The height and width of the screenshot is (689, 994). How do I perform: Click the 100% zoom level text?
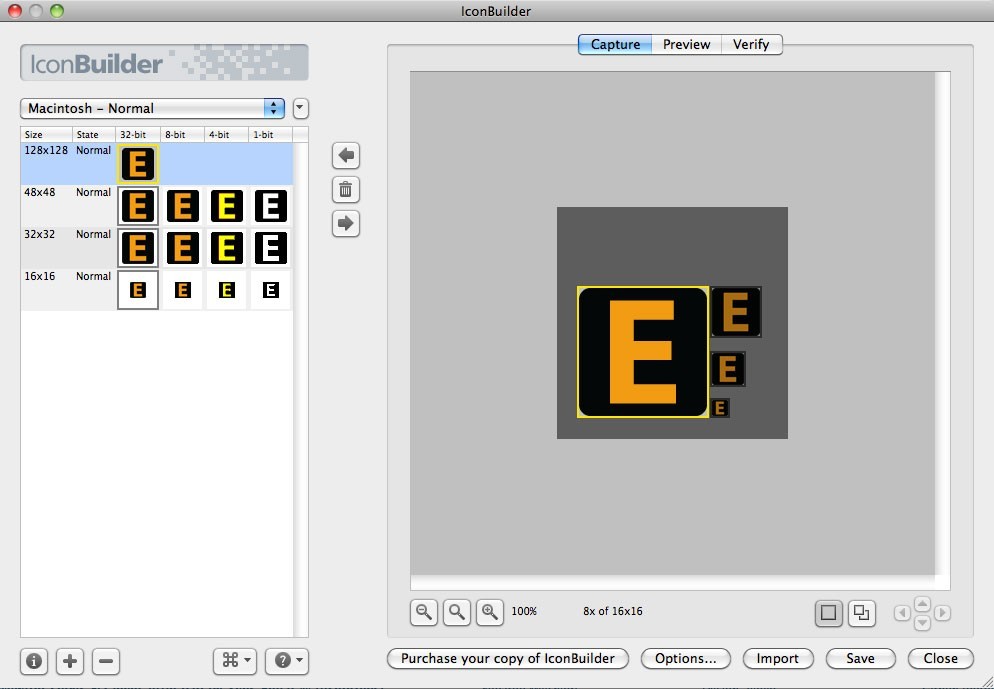point(524,612)
